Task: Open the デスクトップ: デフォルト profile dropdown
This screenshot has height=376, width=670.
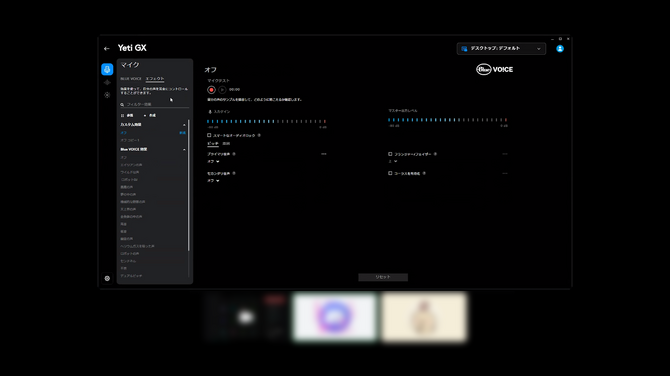Action: click(501, 49)
